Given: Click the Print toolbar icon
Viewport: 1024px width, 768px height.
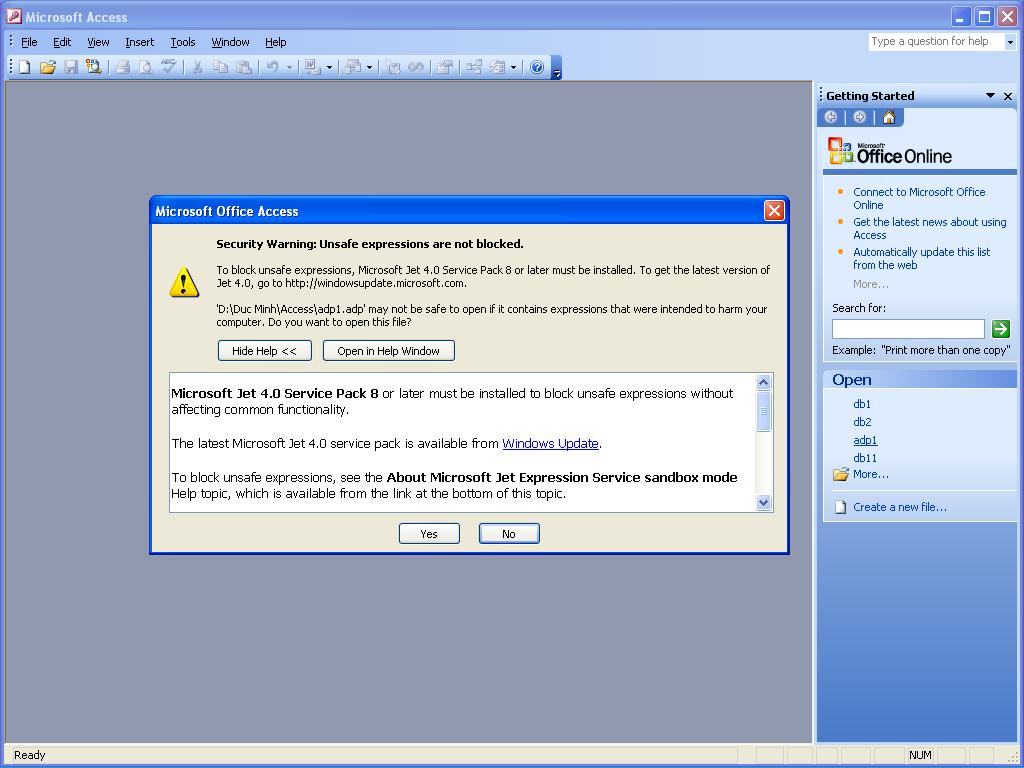Looking at the screenshot, I should pyautogui.click(x=122, y=67).
